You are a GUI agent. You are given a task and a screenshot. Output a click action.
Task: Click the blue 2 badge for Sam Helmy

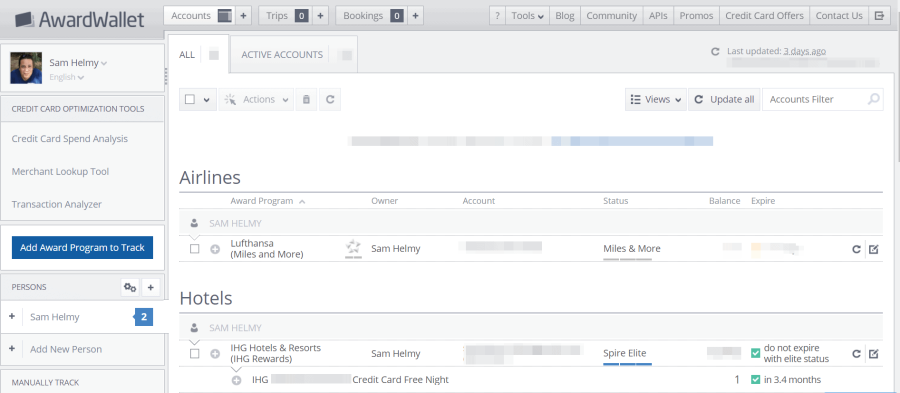coord(143,317)
